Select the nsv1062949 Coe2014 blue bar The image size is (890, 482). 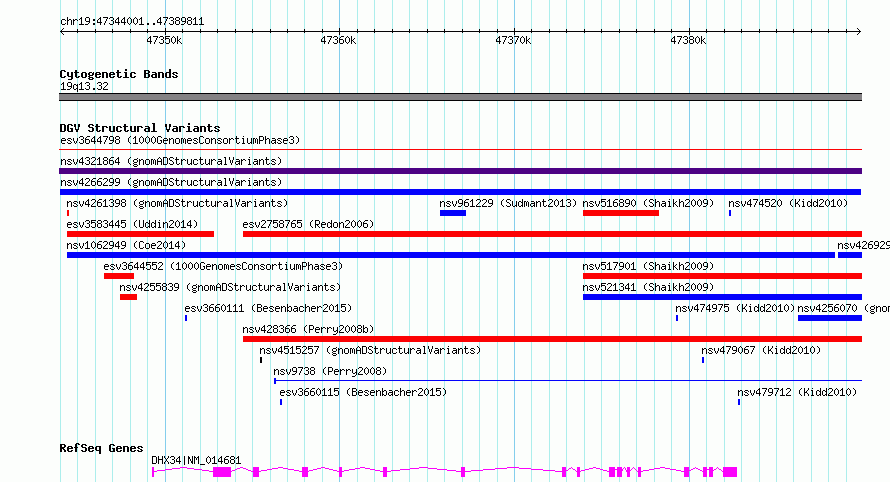coord(451,255)
